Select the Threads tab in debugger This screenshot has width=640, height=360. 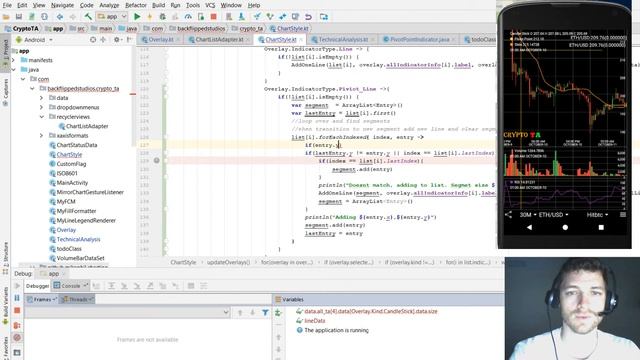click(x=77, y=300)
